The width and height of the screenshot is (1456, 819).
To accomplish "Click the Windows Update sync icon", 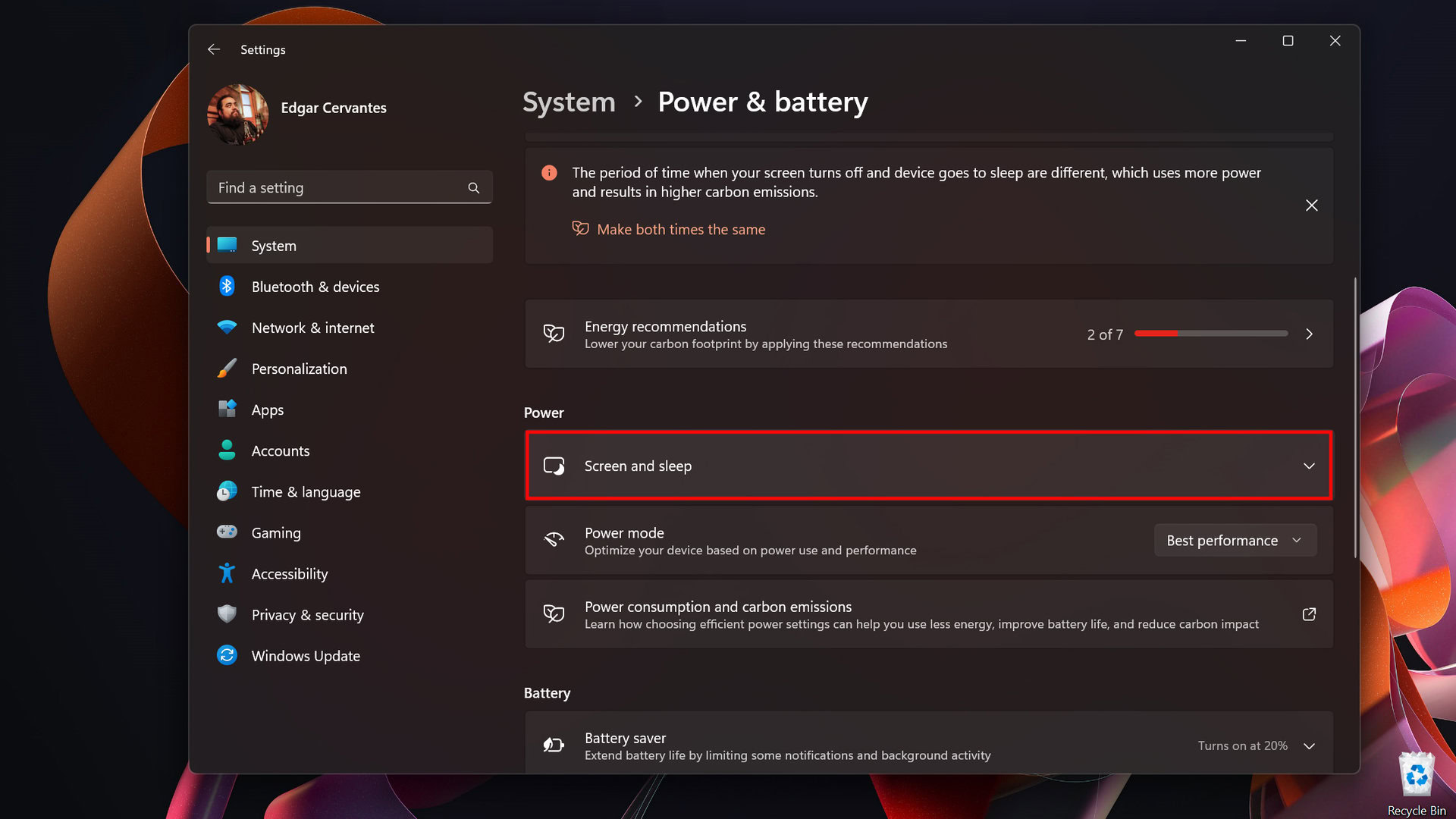I will (227, 655).
